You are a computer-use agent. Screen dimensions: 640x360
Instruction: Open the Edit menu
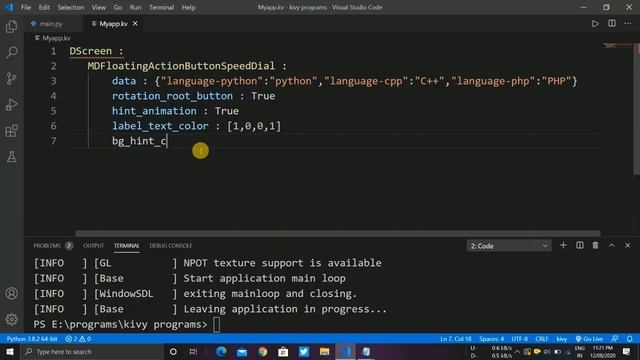click(x=44, y=7)
